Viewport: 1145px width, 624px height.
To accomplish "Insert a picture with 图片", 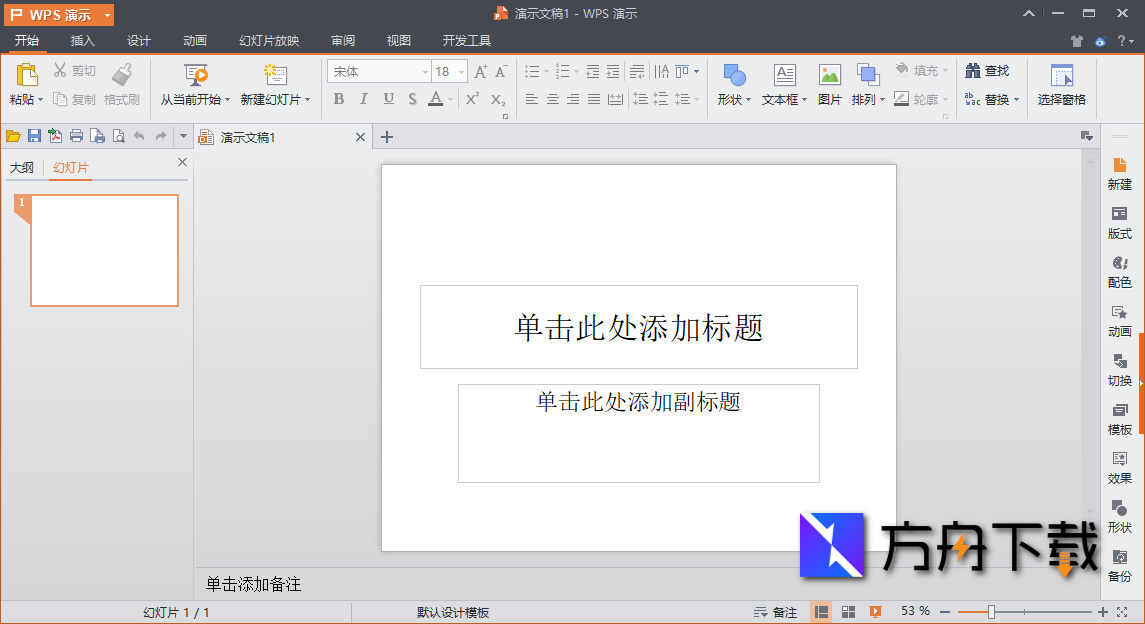I will pyautogui.click(x=829, y=84).
